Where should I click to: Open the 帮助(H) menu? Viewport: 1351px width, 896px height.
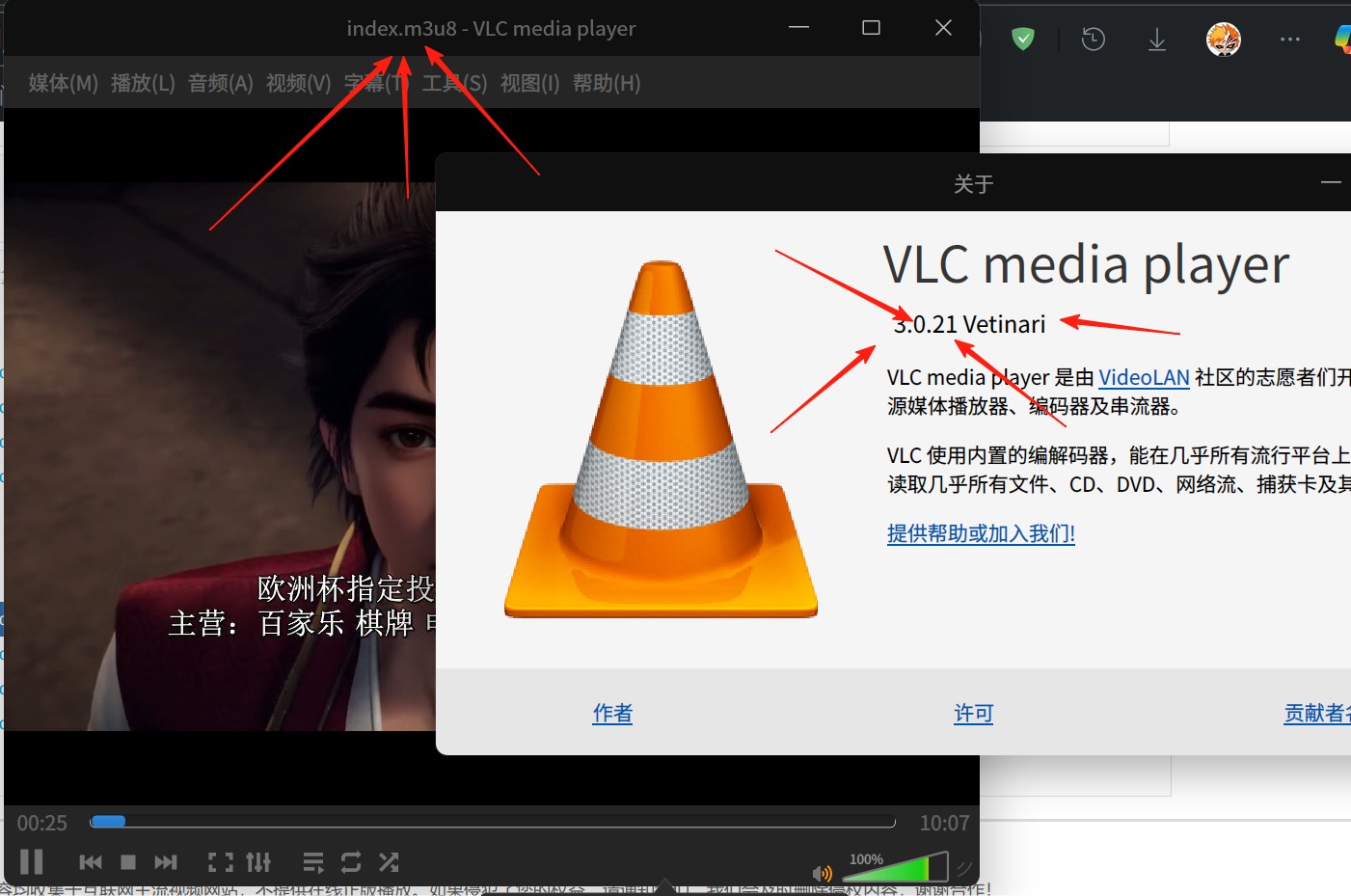[x=607, y=83]
